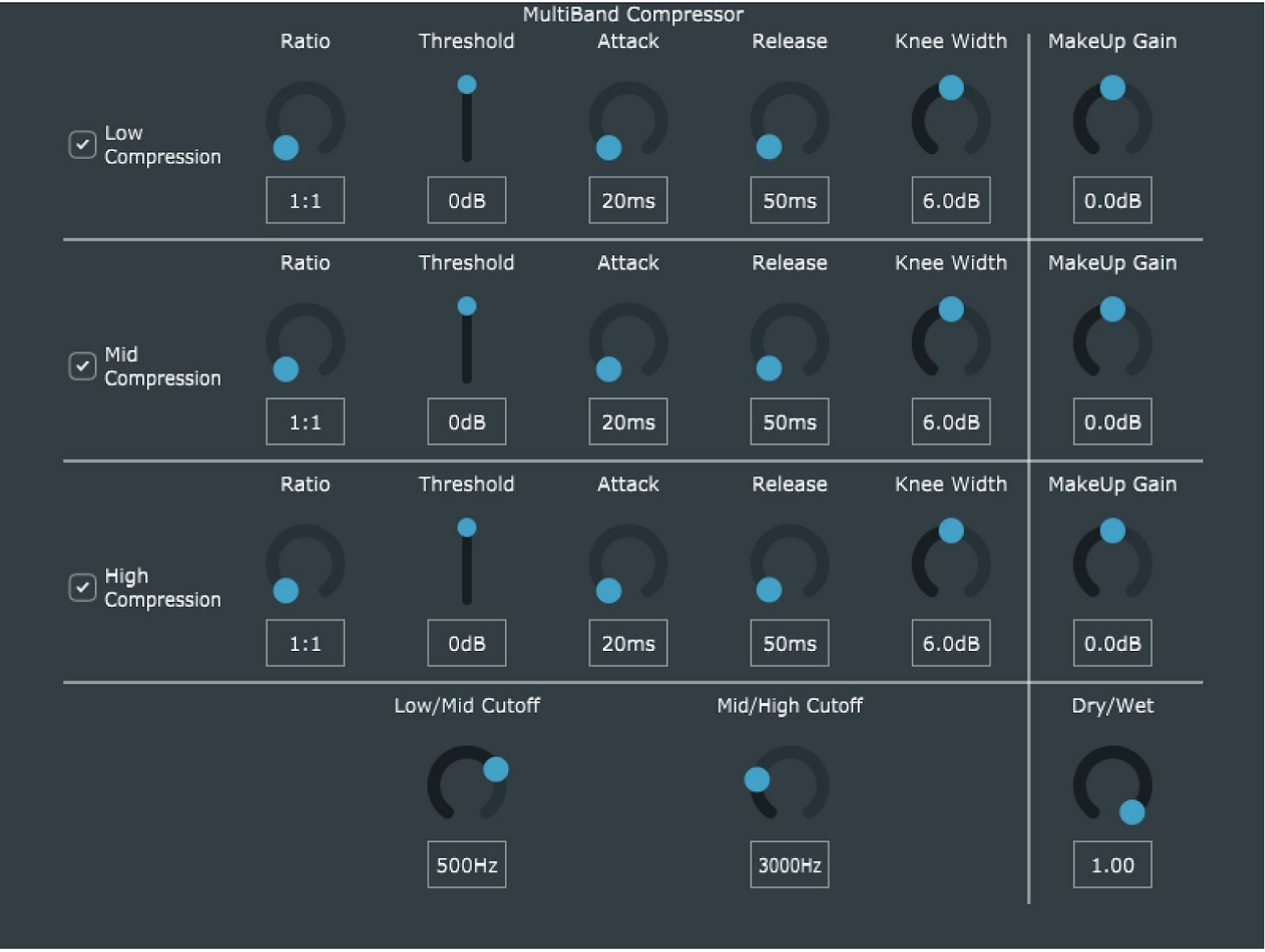Click the High band Attack knob
The image size is (1265, 952).
[628, 563]
